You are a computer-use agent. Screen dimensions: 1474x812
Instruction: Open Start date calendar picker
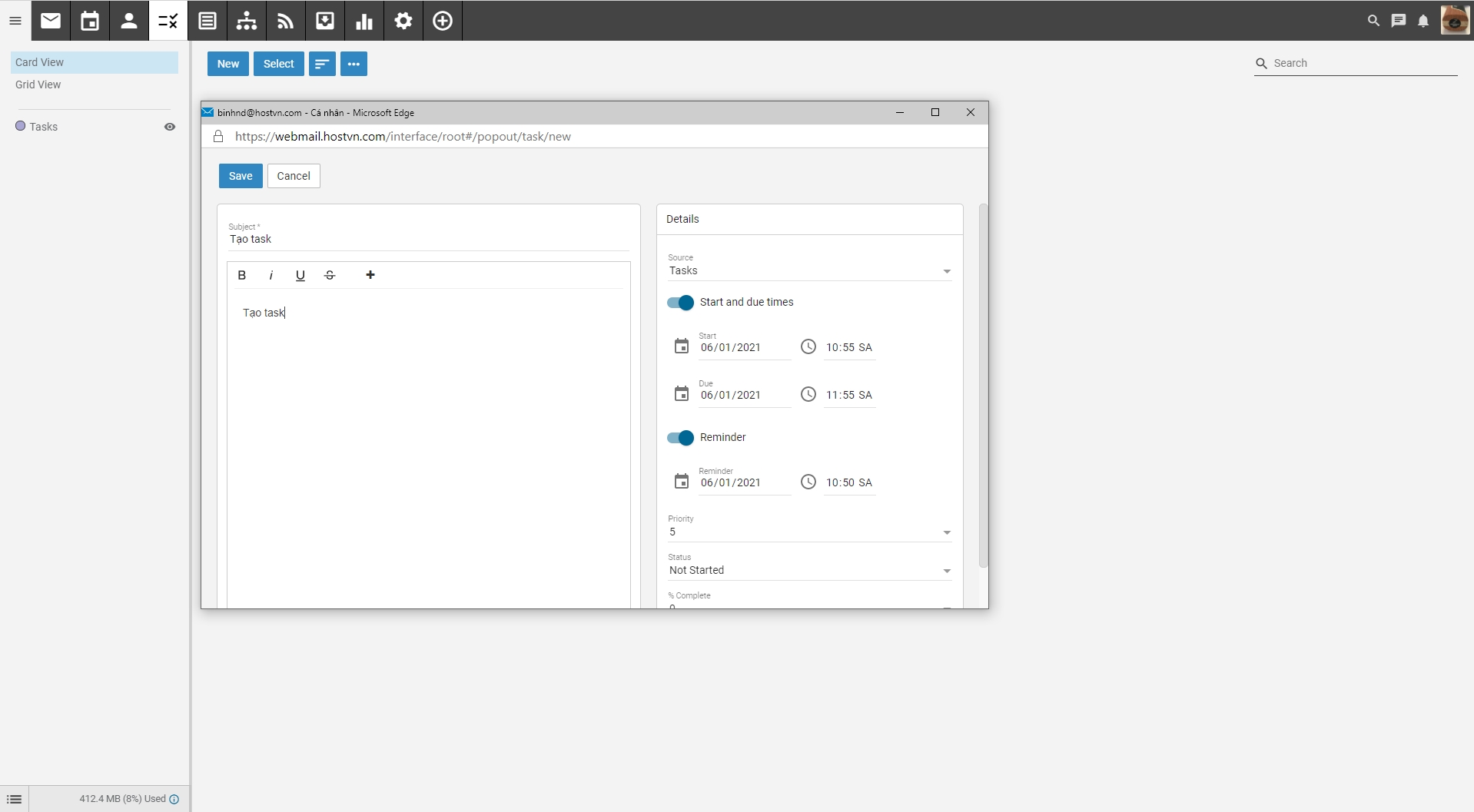pos(682,346)
